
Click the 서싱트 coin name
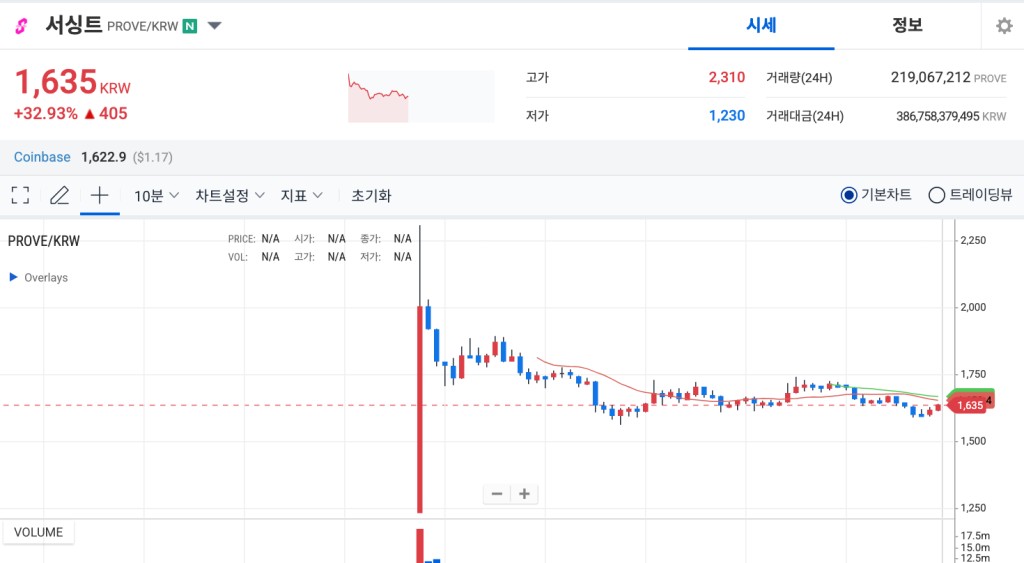74,25
